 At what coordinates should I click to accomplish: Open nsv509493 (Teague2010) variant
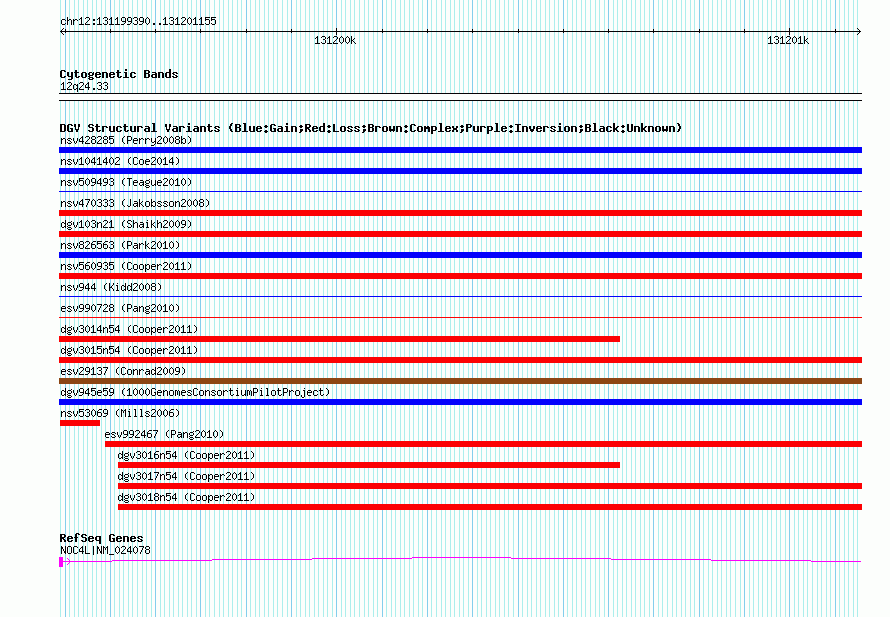tap(126, 182)
